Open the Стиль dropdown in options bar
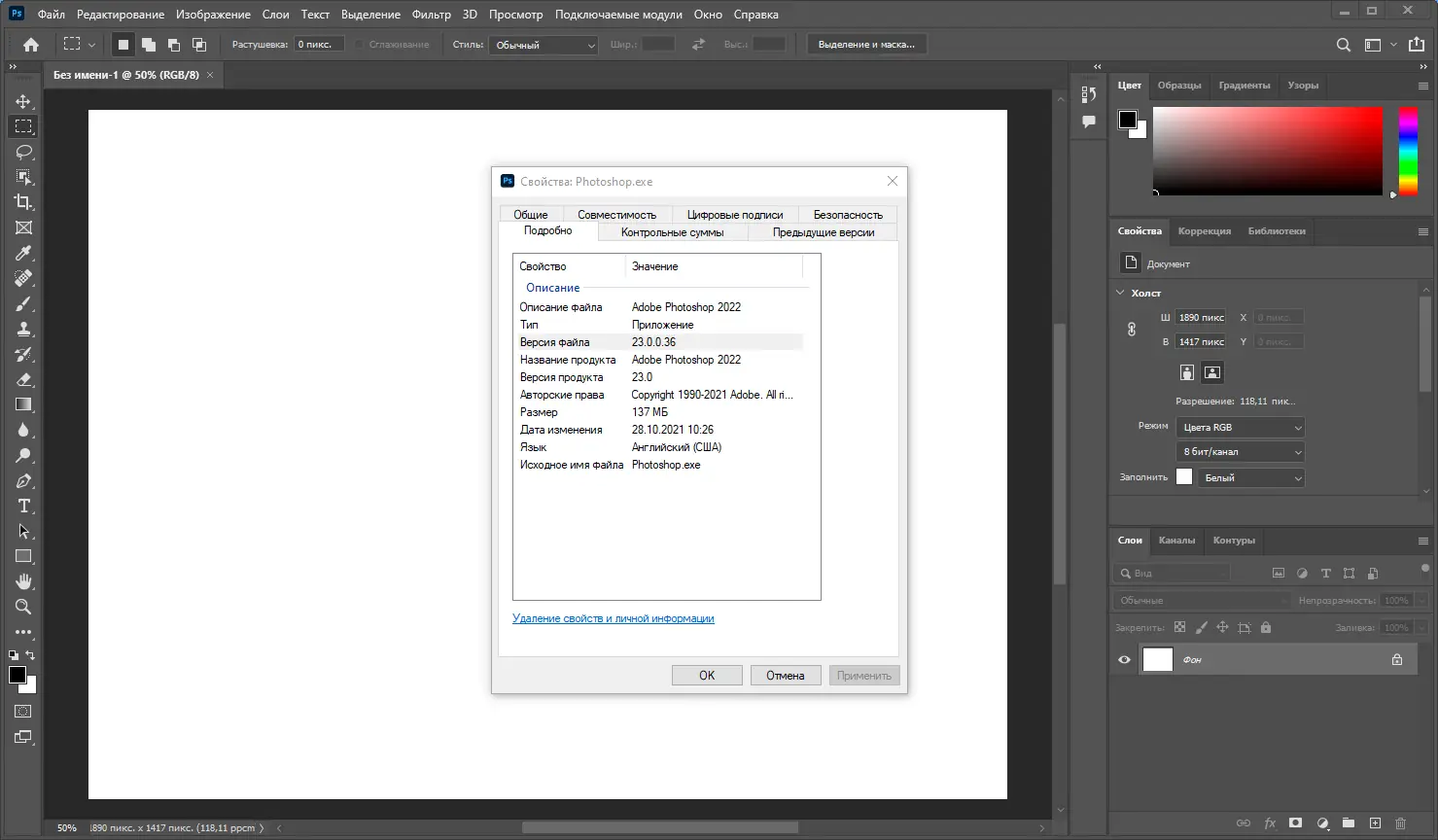The height and width of the screenshot is (840, 1438). coord(543,44)
